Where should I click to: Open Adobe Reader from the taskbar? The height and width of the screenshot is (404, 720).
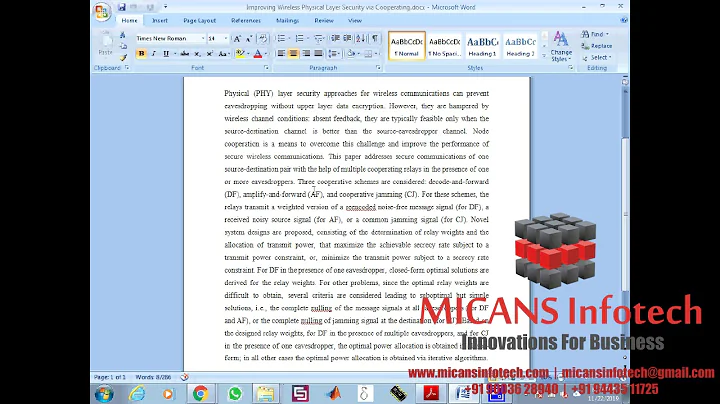click(x=431, y=393)
